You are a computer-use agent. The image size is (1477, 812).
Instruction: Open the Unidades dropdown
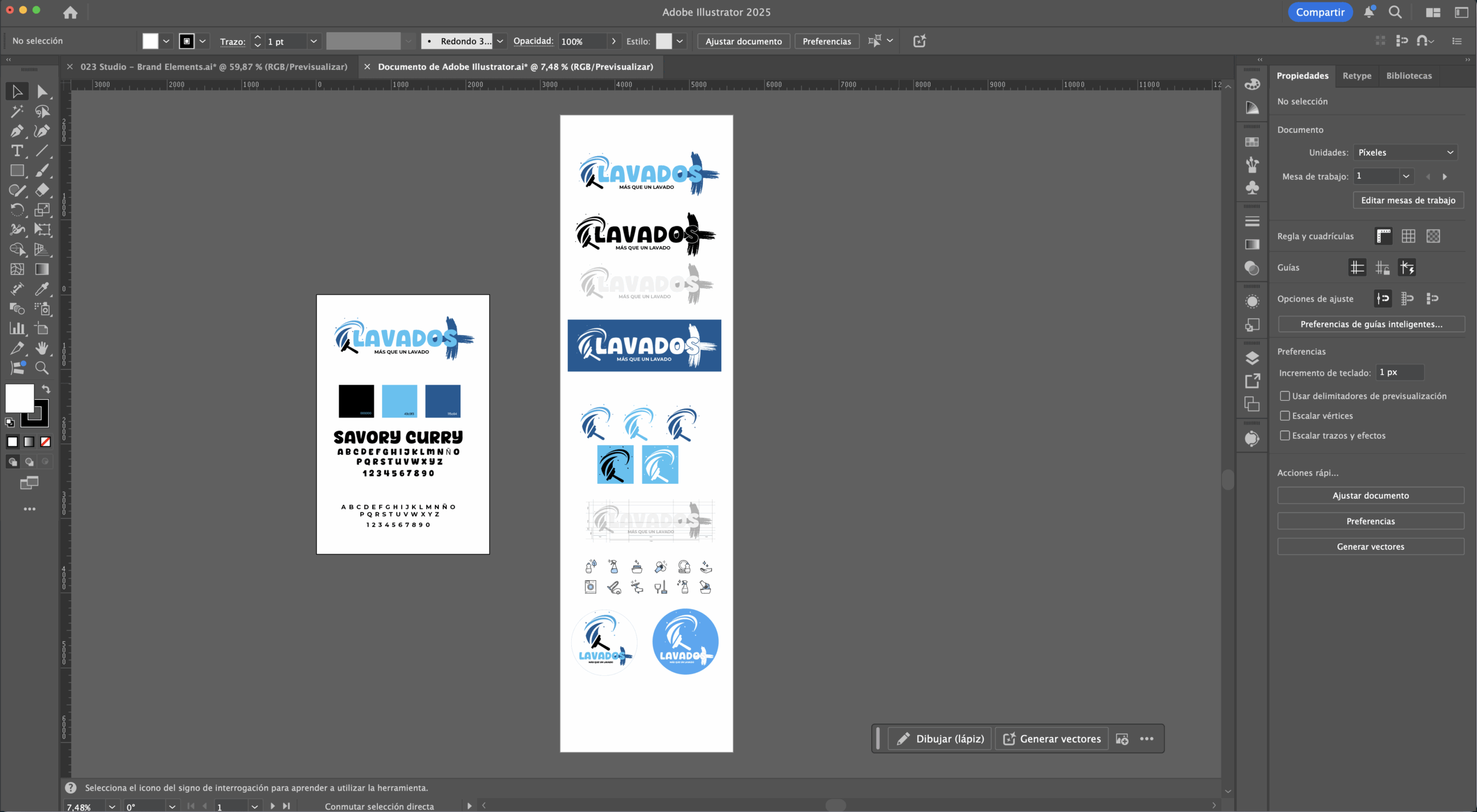point(1405,152)
